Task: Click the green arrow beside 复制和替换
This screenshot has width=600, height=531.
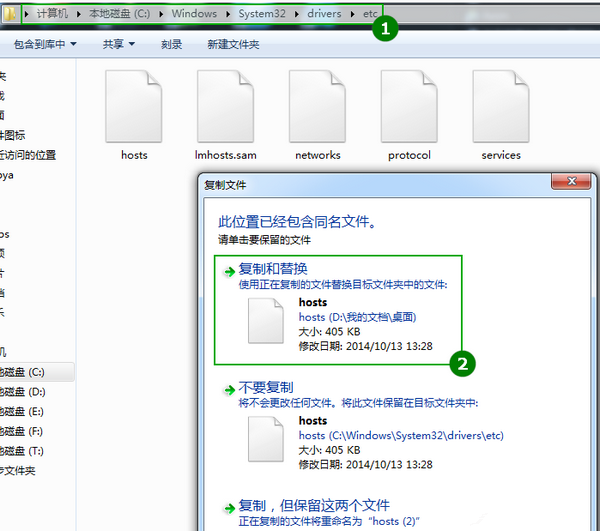Action: (229, 270)
